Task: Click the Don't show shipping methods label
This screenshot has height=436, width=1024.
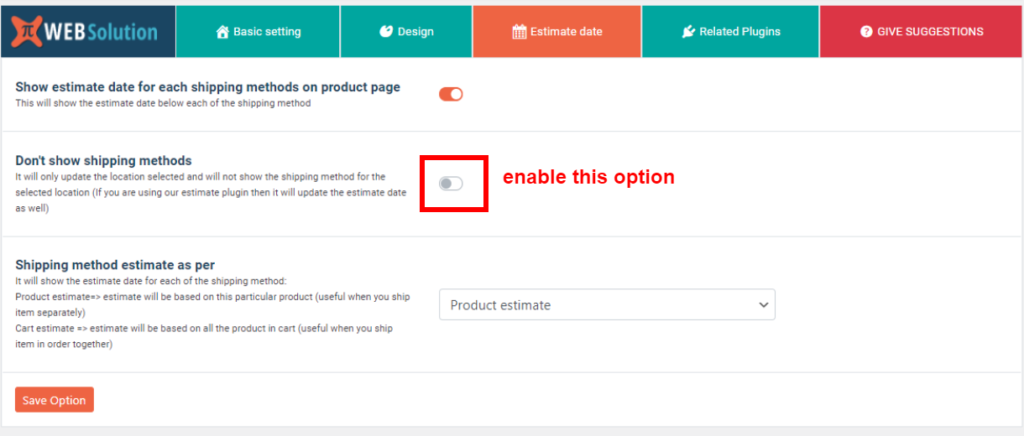Action: [x=104, y=160]
